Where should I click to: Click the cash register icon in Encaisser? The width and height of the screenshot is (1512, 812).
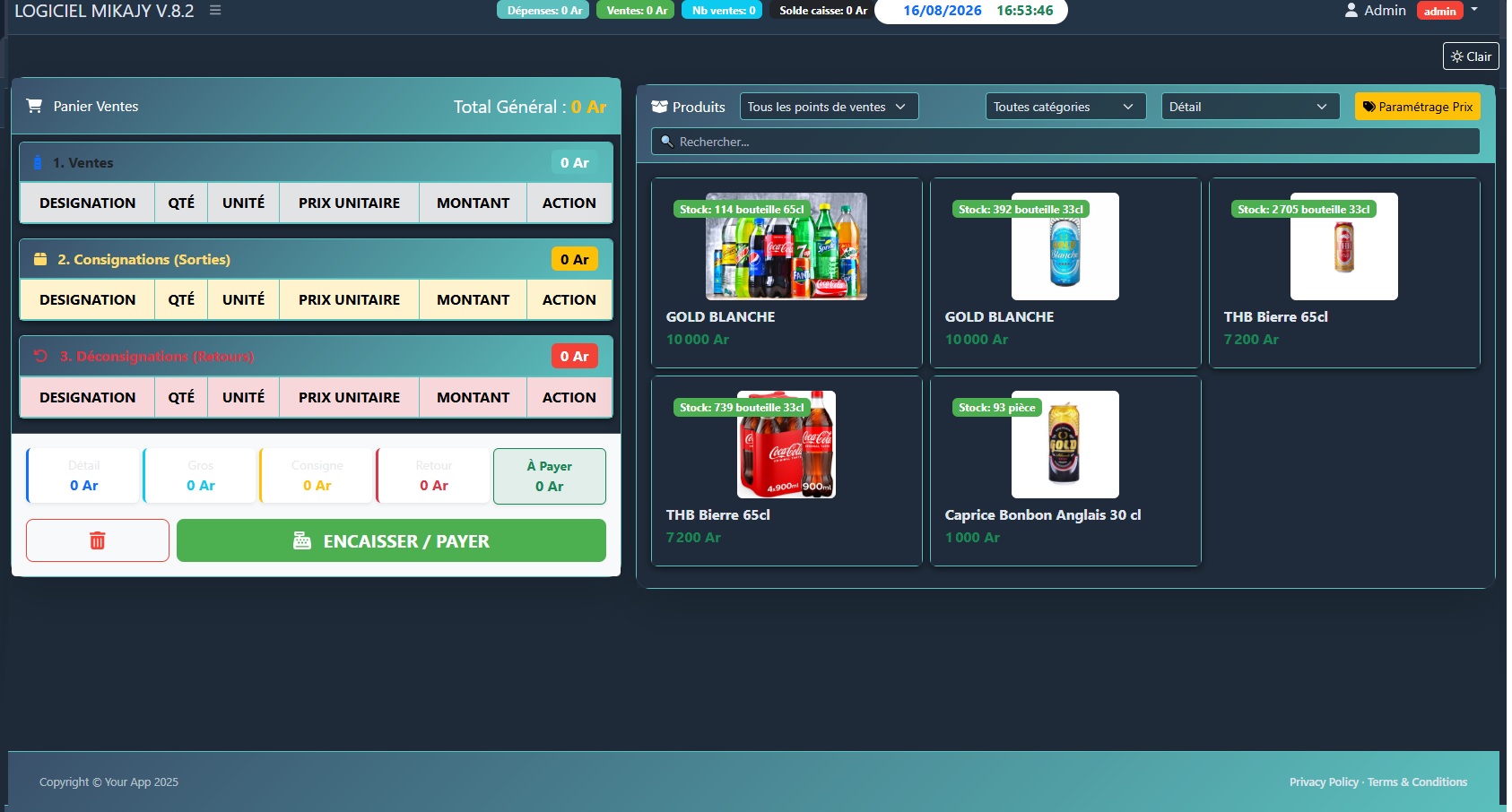[302, 541]
